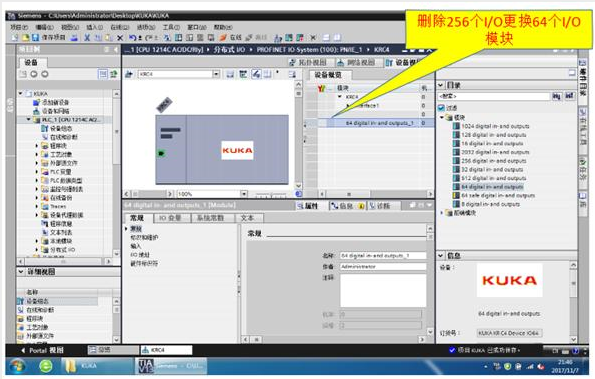The height and width of the screenshot is (379, 595).
Task: Click the catalog search input field
Action: pos(494,96)
